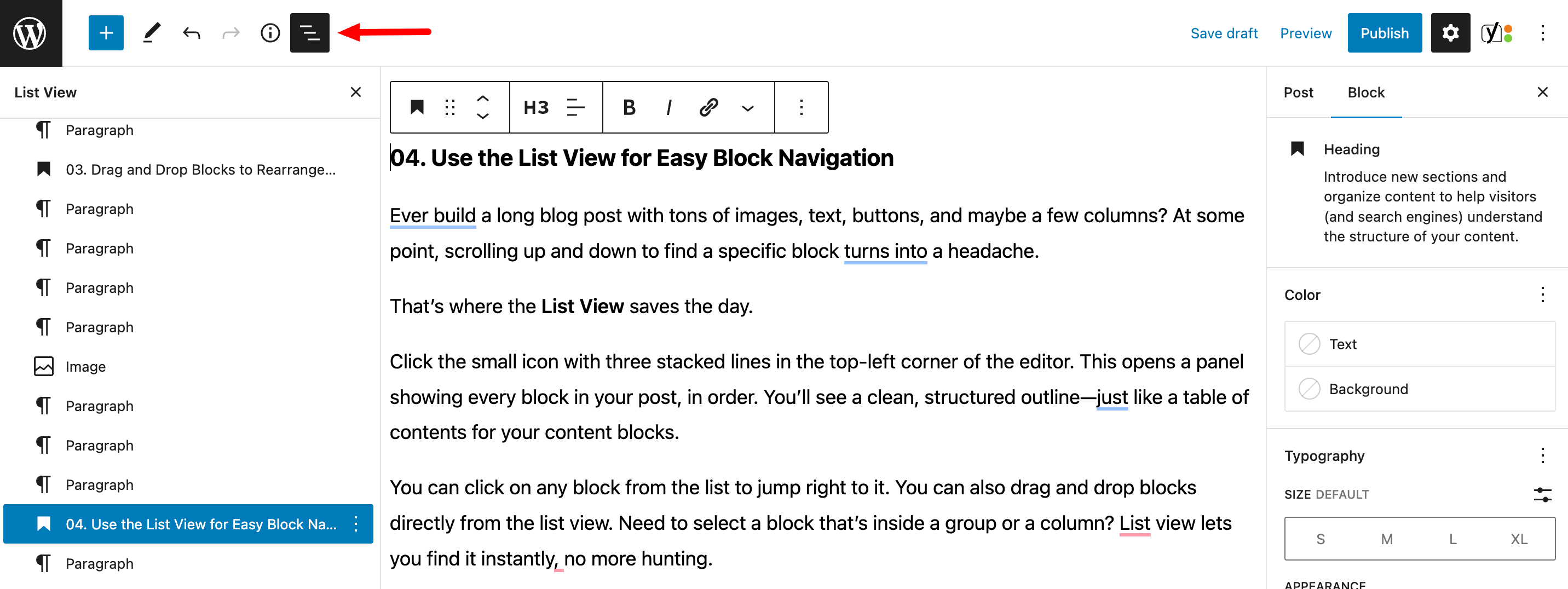Select '04. Use the List View' highlighted list item
The height and width of the screenshot is (589, 1568).
(x=188, y=524)
